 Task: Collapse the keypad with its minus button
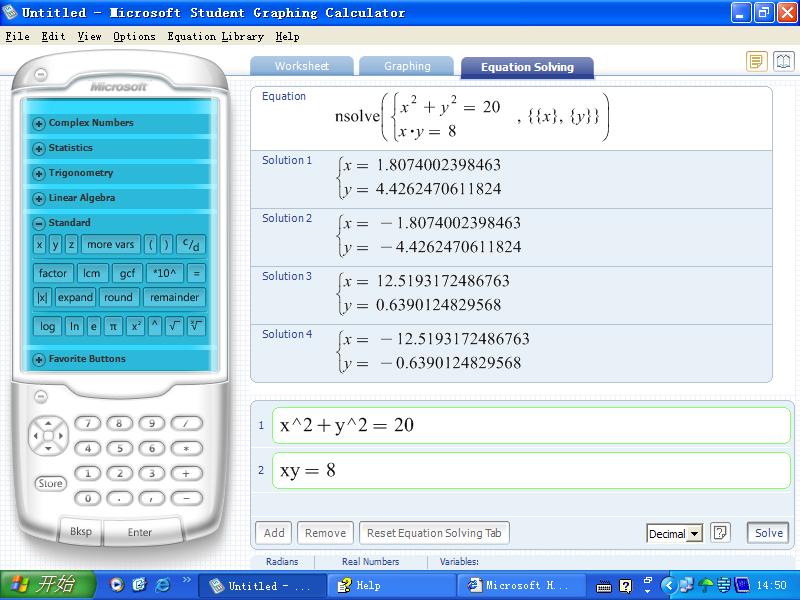(x=41, y=396)
